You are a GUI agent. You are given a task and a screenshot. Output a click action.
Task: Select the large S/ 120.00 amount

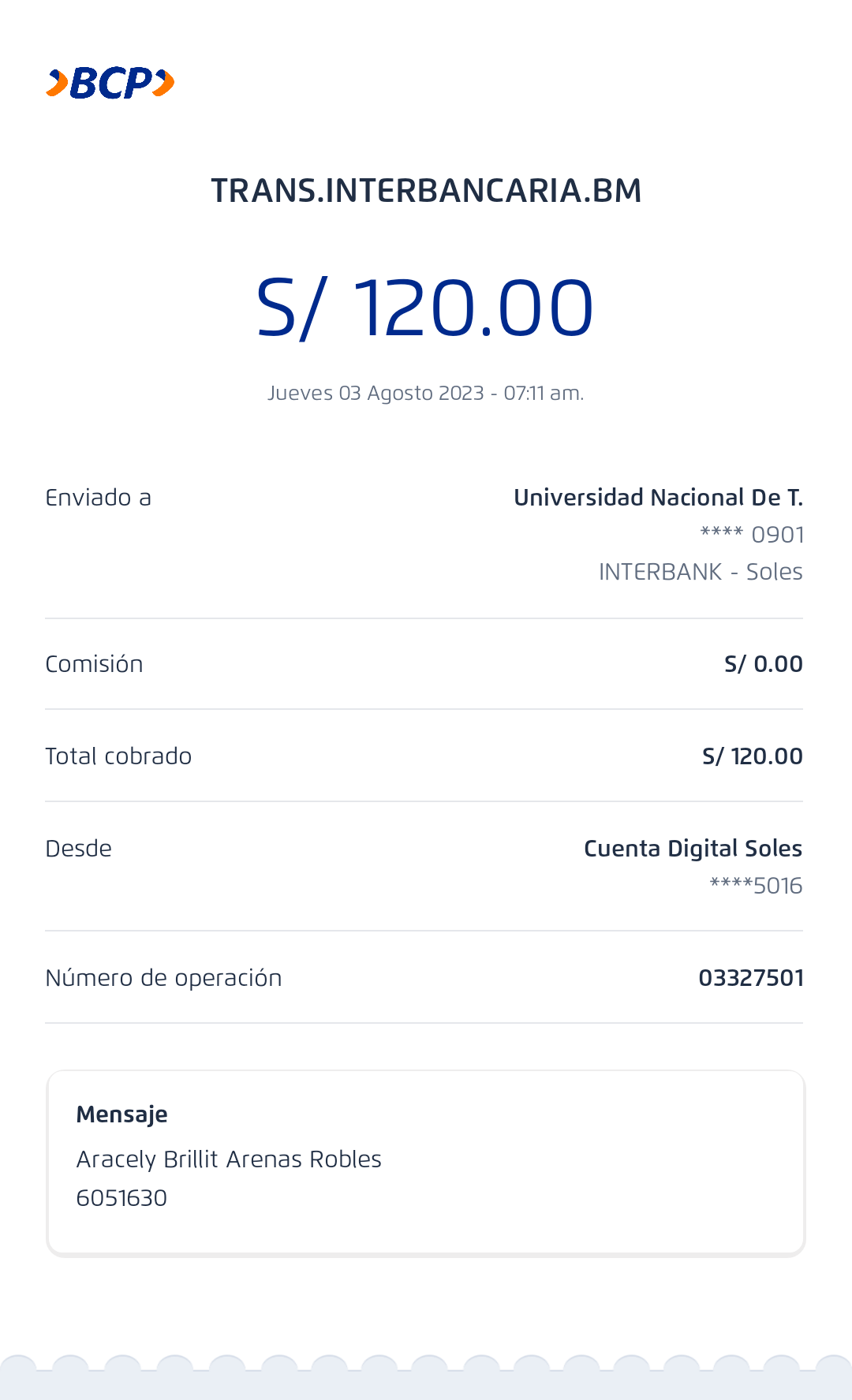coord(425,308)
